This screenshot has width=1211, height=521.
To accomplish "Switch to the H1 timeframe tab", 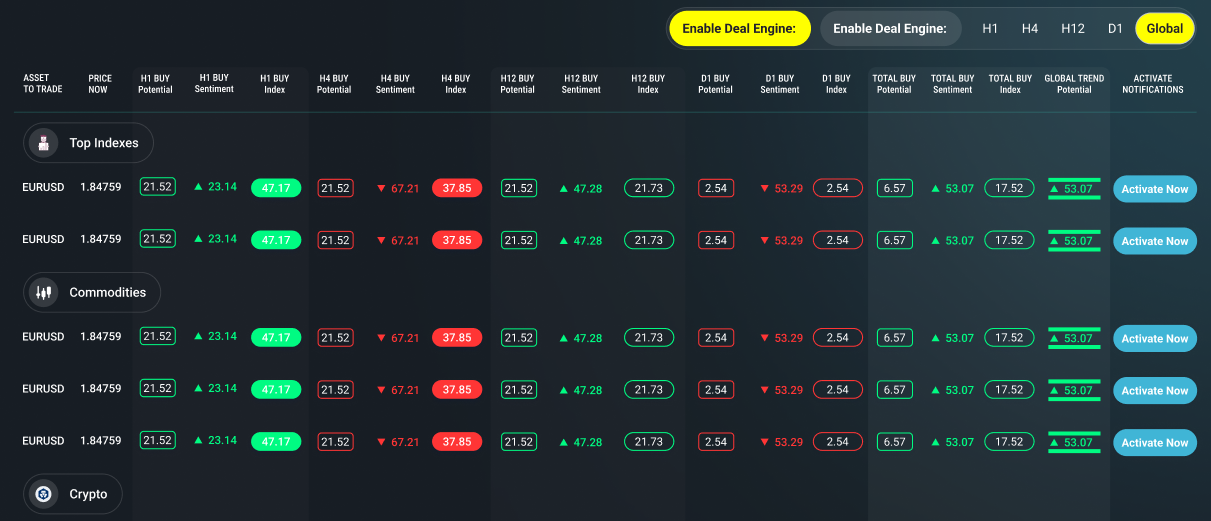I will 990,29.
